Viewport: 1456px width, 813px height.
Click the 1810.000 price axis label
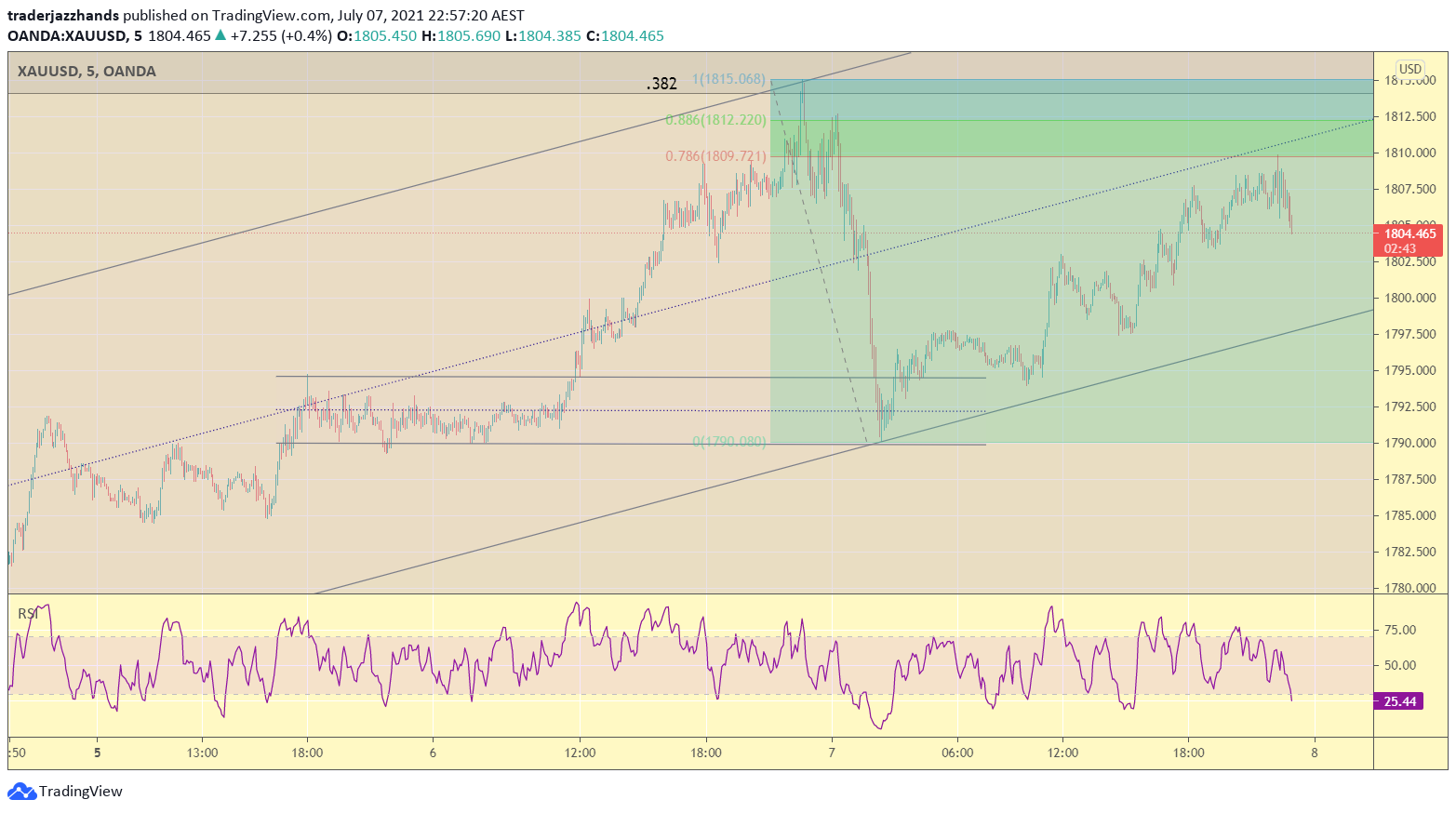pos(1410,153)
